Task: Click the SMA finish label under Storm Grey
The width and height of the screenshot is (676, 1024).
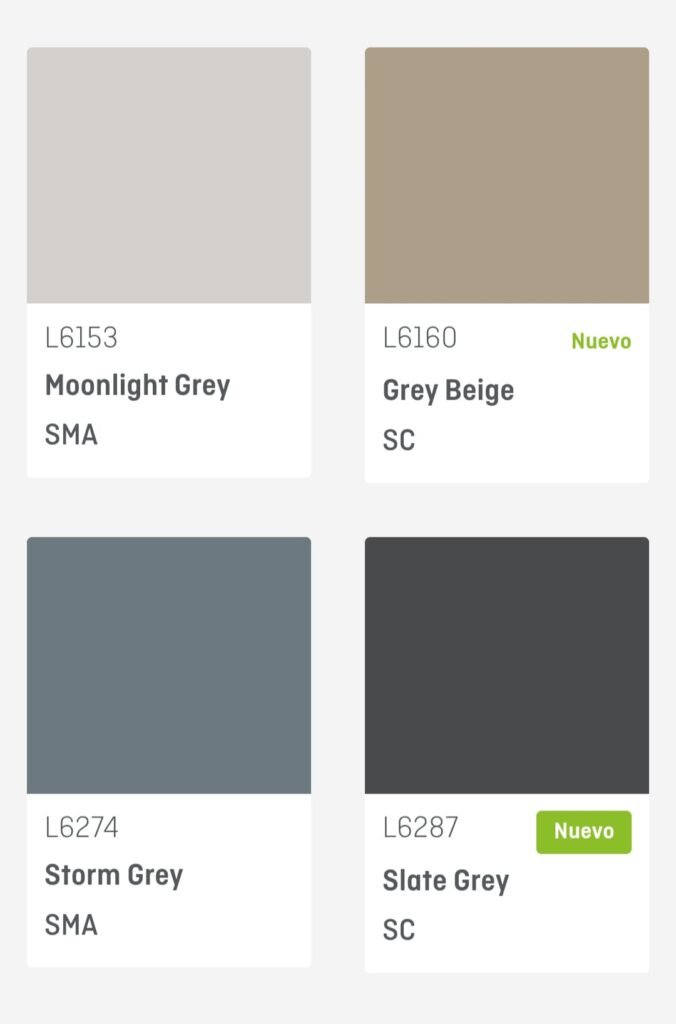Action: [x=71, y=925]
